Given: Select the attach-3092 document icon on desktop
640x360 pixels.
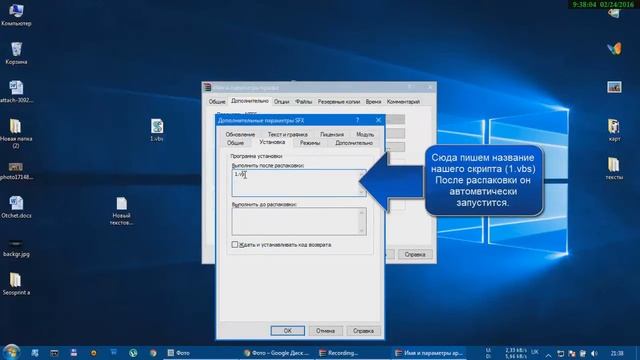Looking at the screenshot, I should pyautogui.click(x=16, y=91).
